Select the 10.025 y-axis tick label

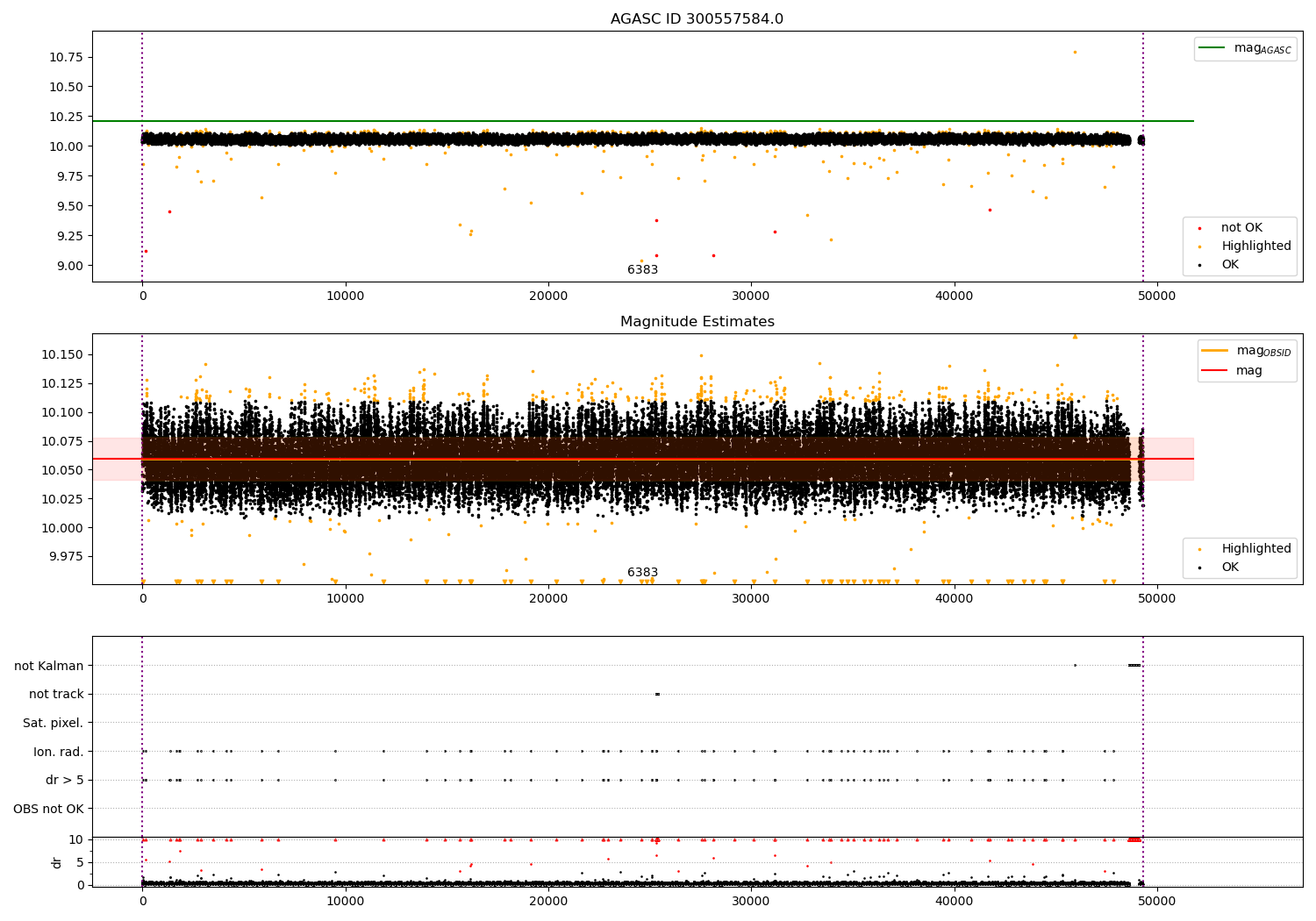(62, 499)
